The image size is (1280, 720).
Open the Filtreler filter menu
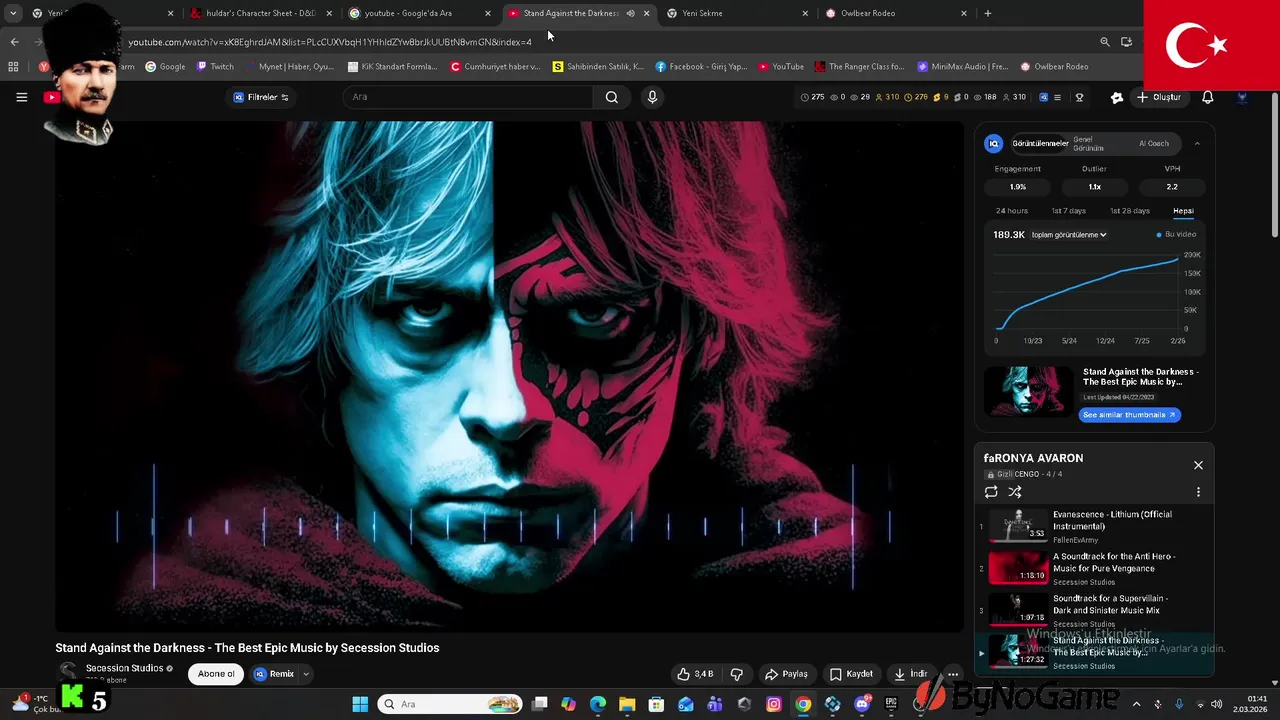[x=260, y=97]
